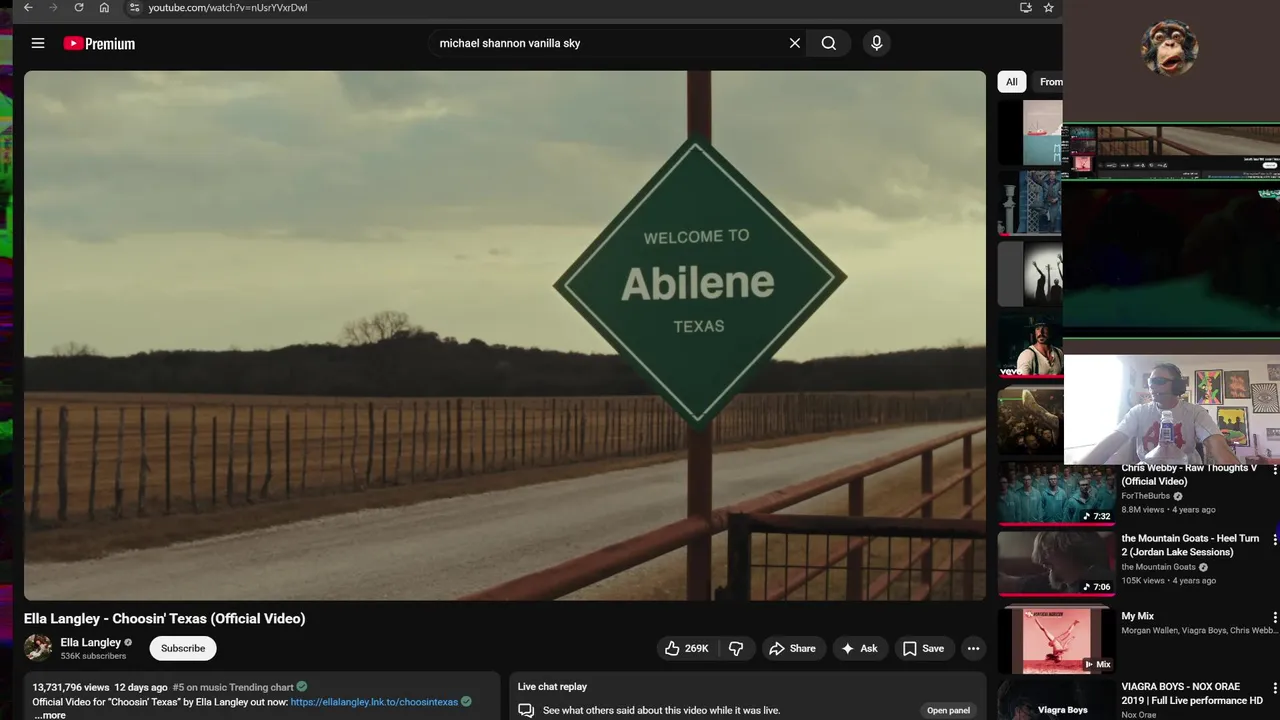Subscribe to Ella Langley's channel
Screen dimensions: 1280x720
[x=183, y=648]
